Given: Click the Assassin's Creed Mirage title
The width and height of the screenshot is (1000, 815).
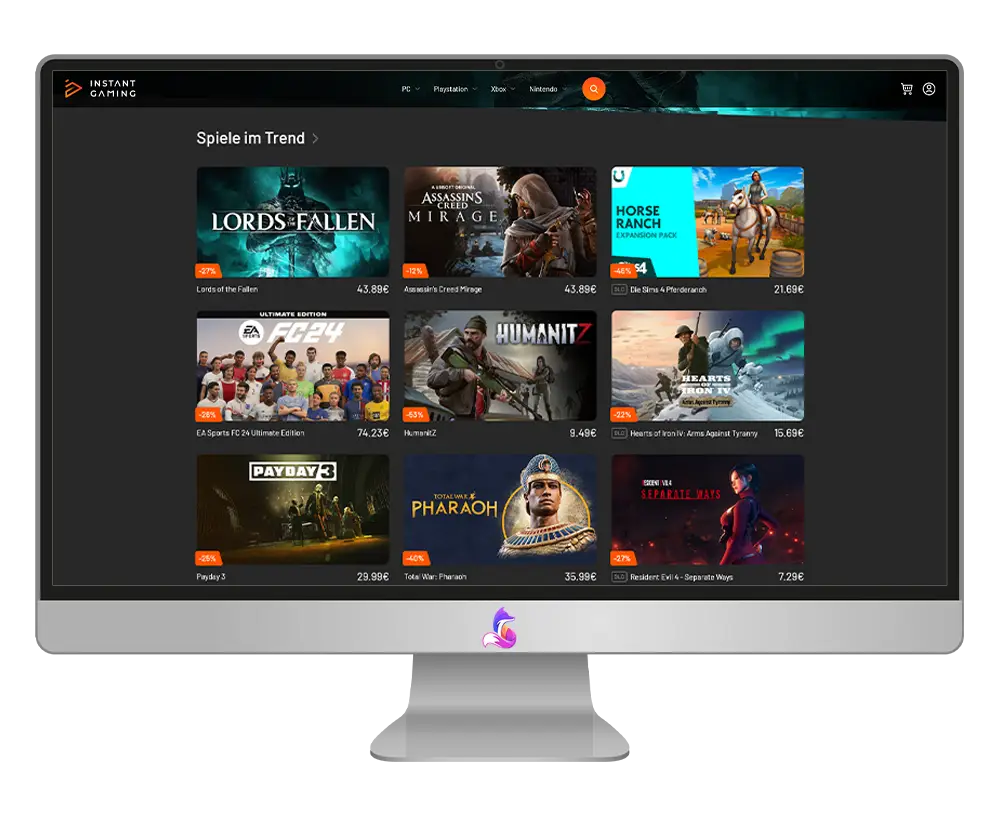Looking at the screenshot, I should pyautogui.click(x=443, y=290).
